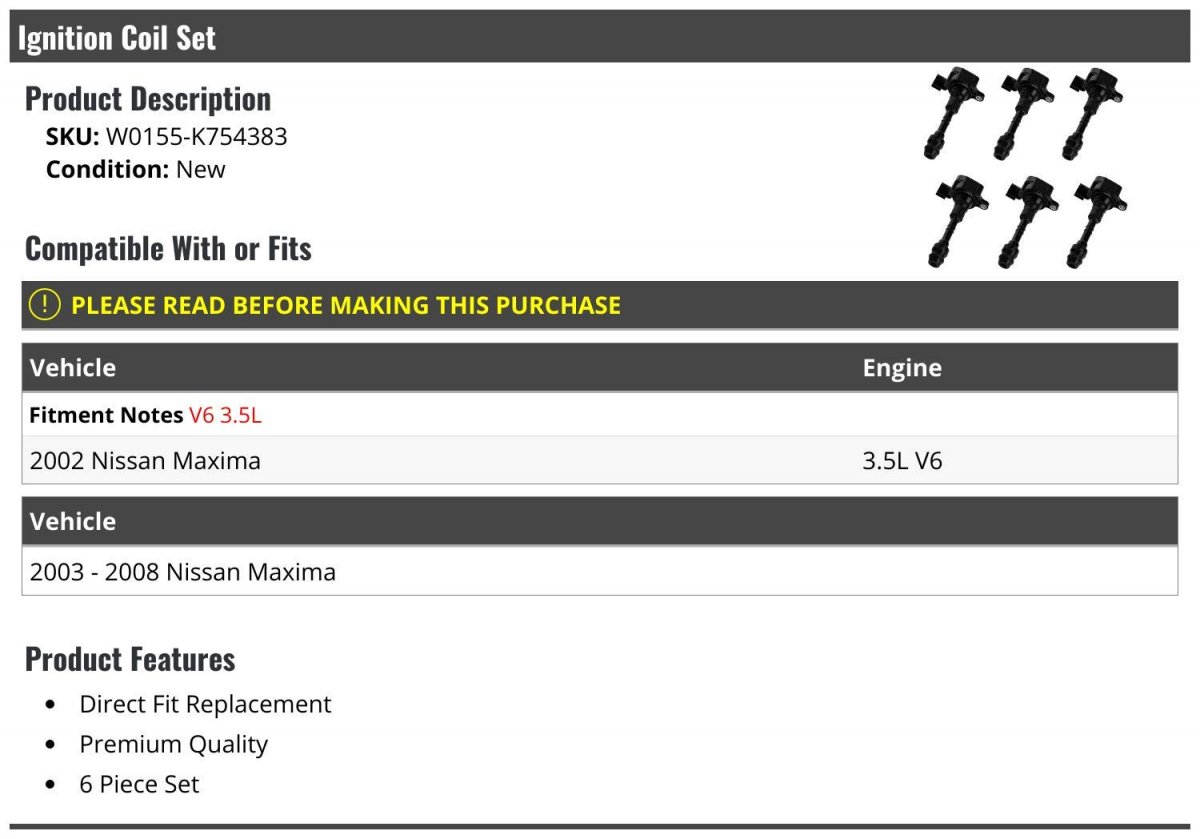Click the first Vehicle column header
The image size is (1200, 839).
[x=73, y=367]
